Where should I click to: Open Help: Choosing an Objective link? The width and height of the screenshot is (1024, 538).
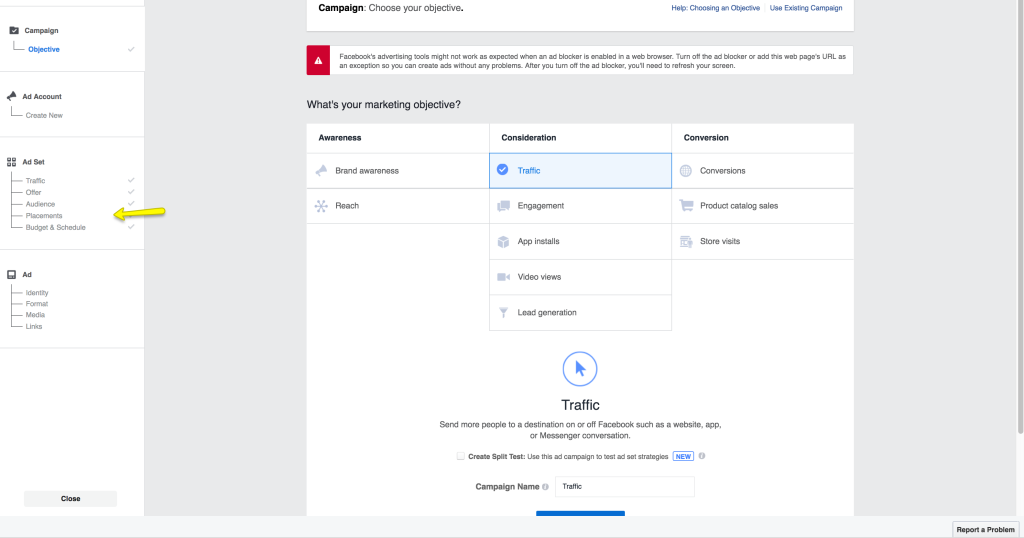tap(715, 8)
